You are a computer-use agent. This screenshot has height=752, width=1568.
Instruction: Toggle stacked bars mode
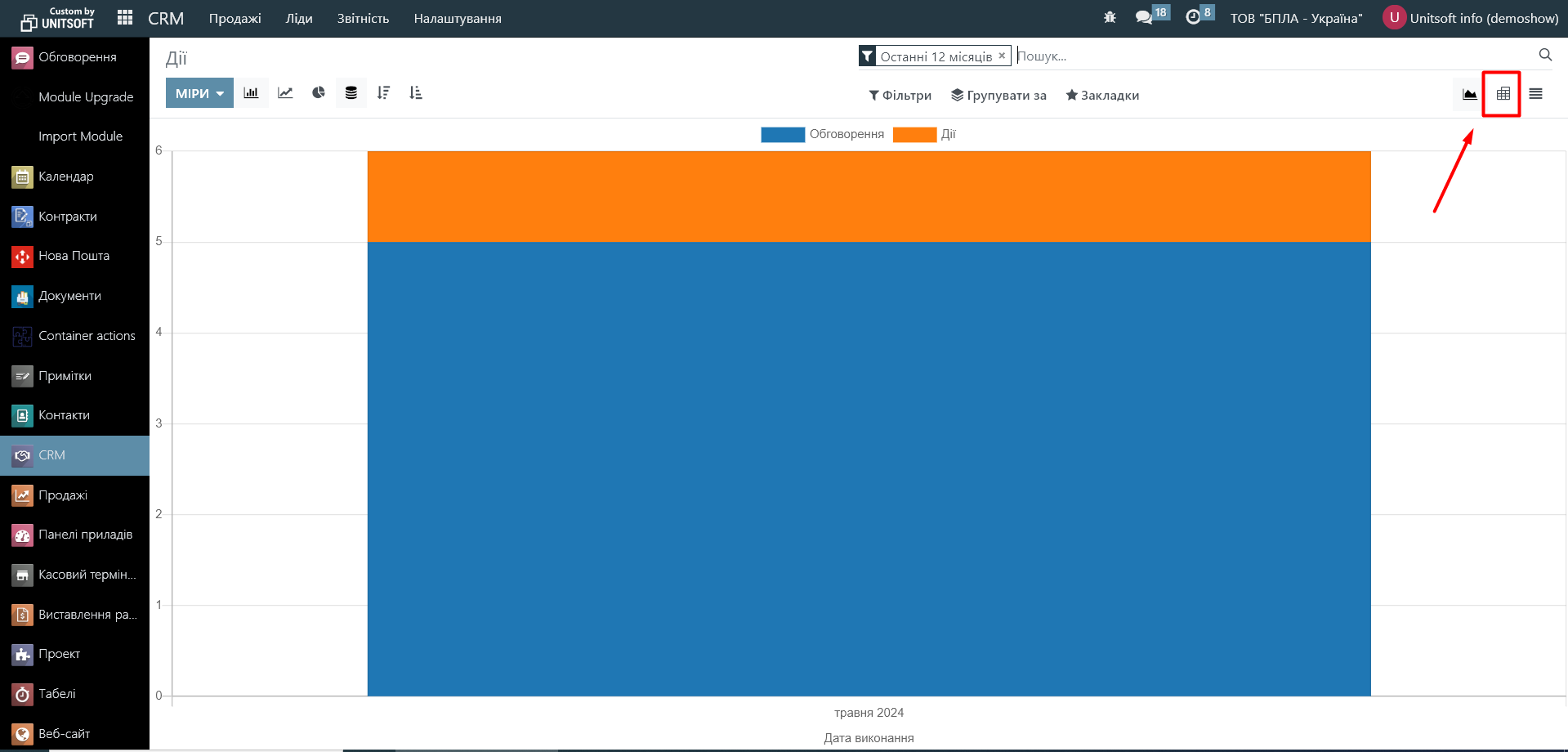click(351, 93)
